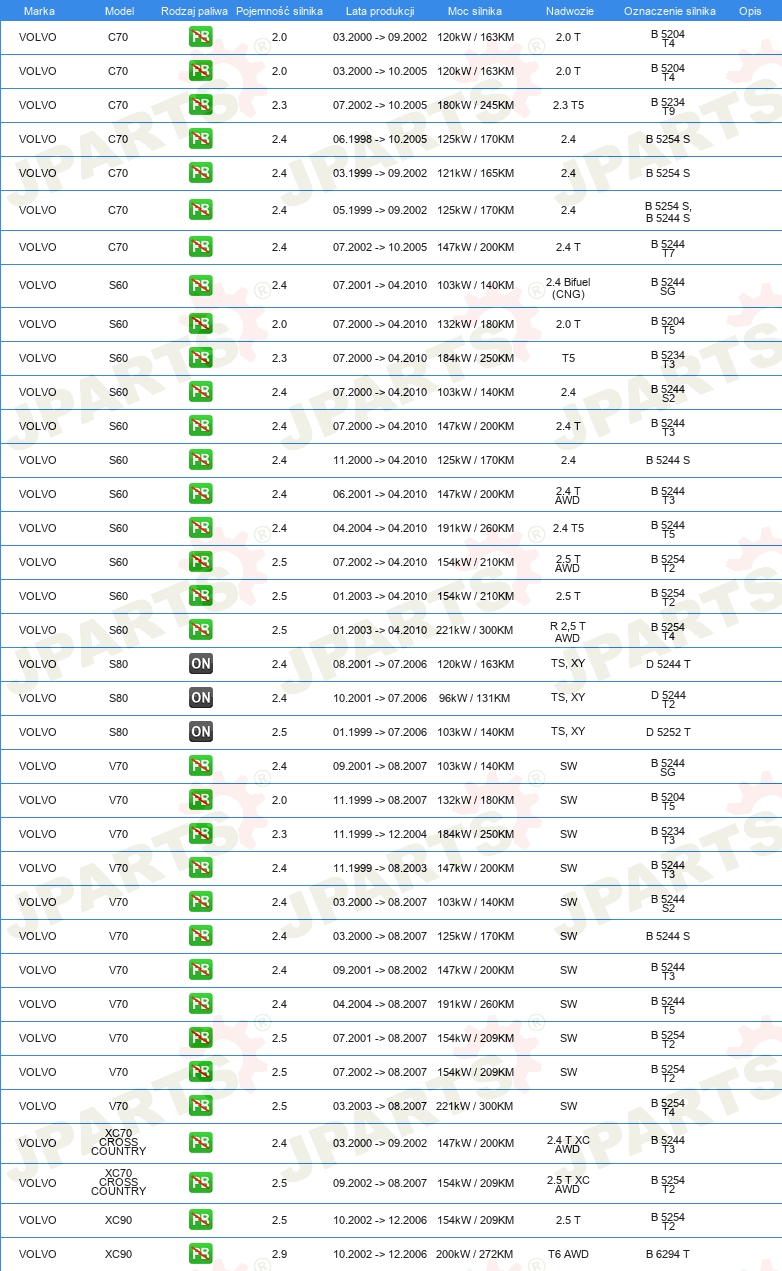Click the S80 model cell in the D 5252 T row
The height and width of the screenshot is (1271, 782).
click(x=118, y=732)
